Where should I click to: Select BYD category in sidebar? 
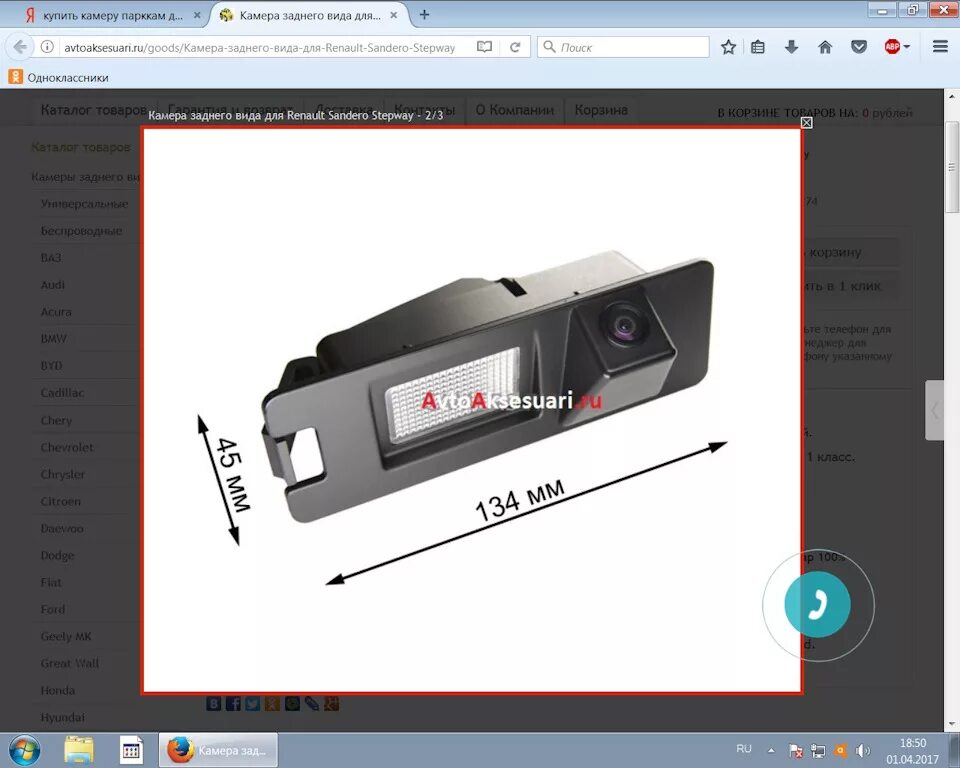[x=51, y=366]
